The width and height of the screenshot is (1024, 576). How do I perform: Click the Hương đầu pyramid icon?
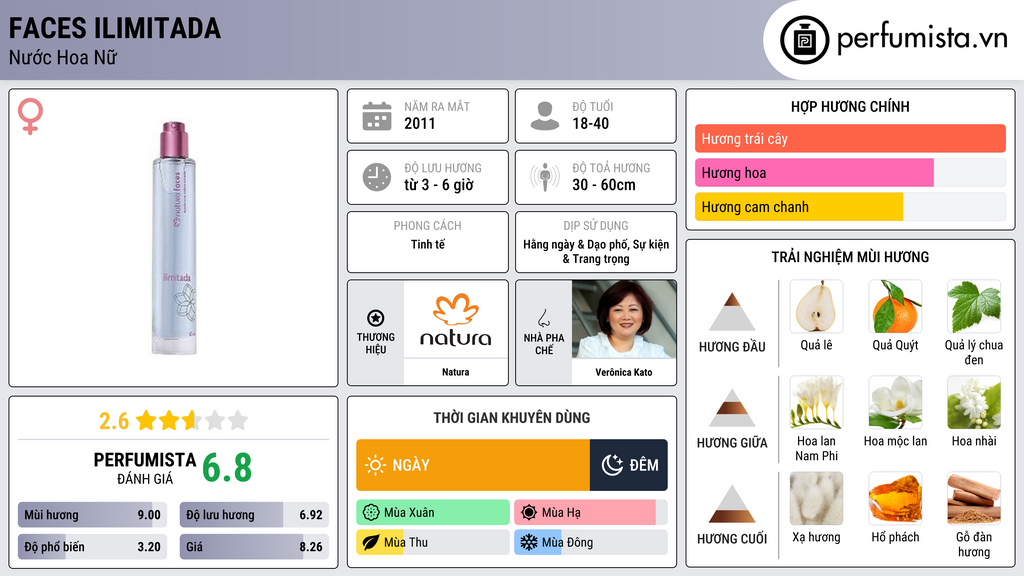click(x=732, y=312)
